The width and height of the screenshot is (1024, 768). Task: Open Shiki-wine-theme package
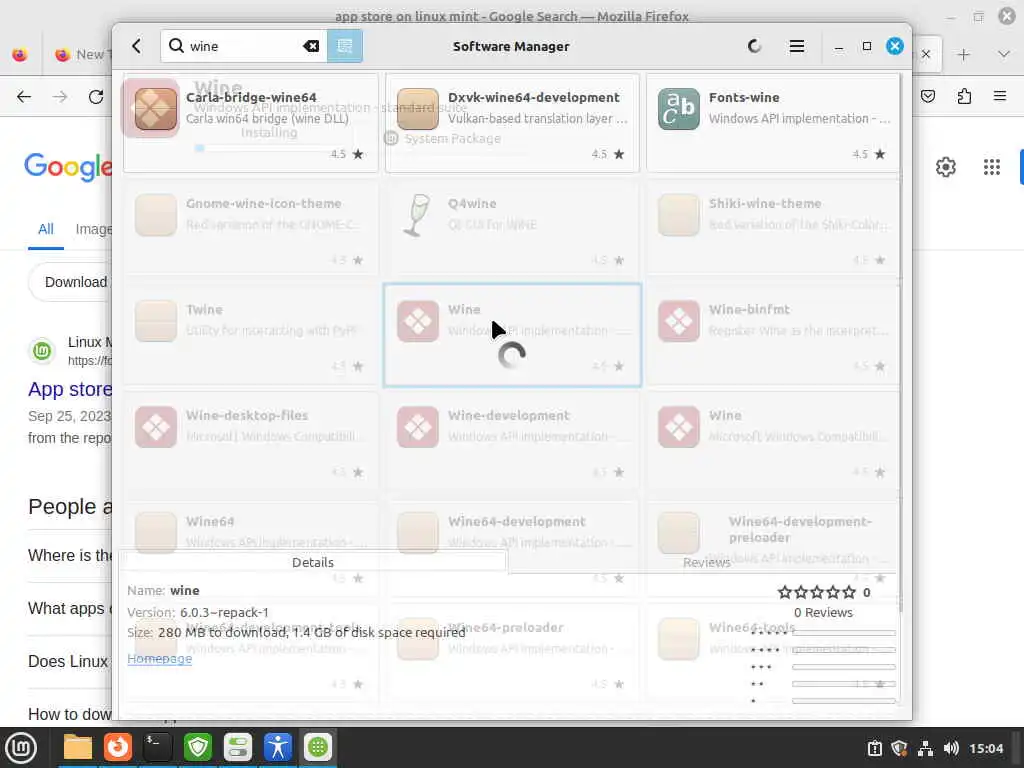coord(773,229)
